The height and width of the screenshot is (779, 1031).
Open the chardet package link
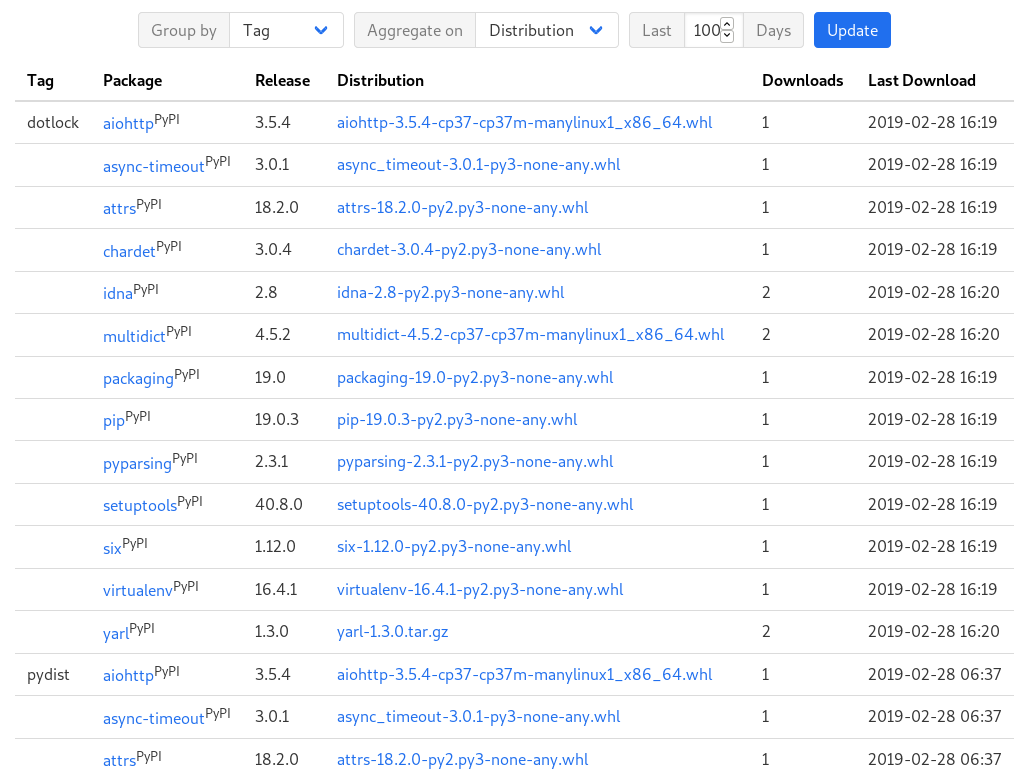(x=130, y=250)
